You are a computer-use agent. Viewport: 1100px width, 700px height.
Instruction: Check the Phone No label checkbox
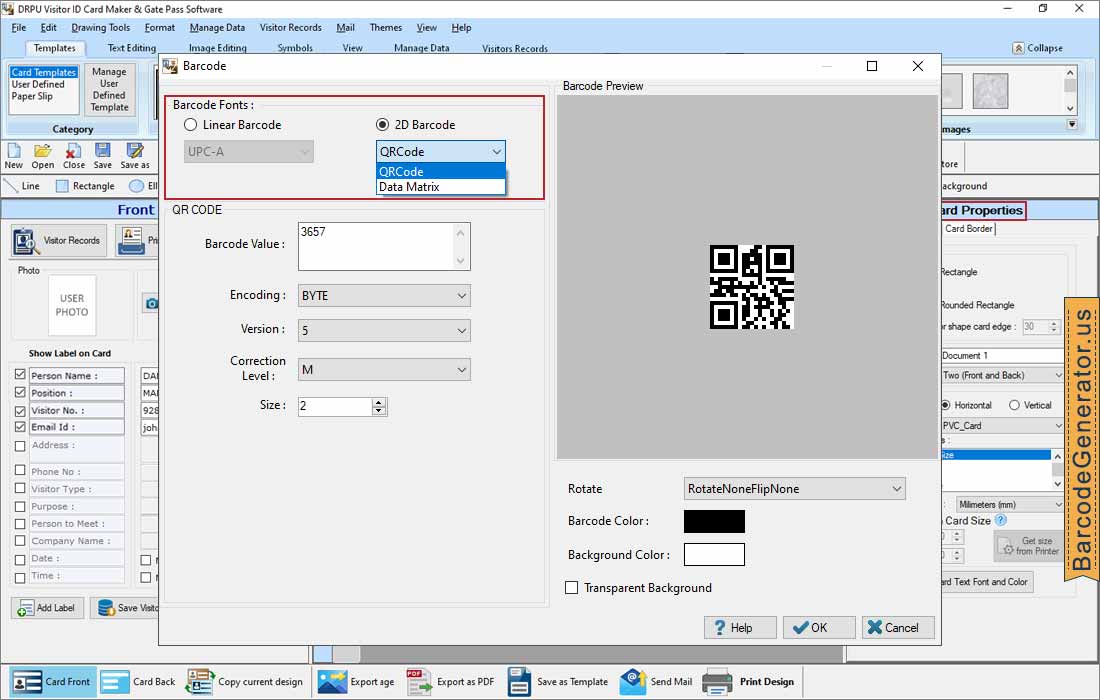coord(20,471)
